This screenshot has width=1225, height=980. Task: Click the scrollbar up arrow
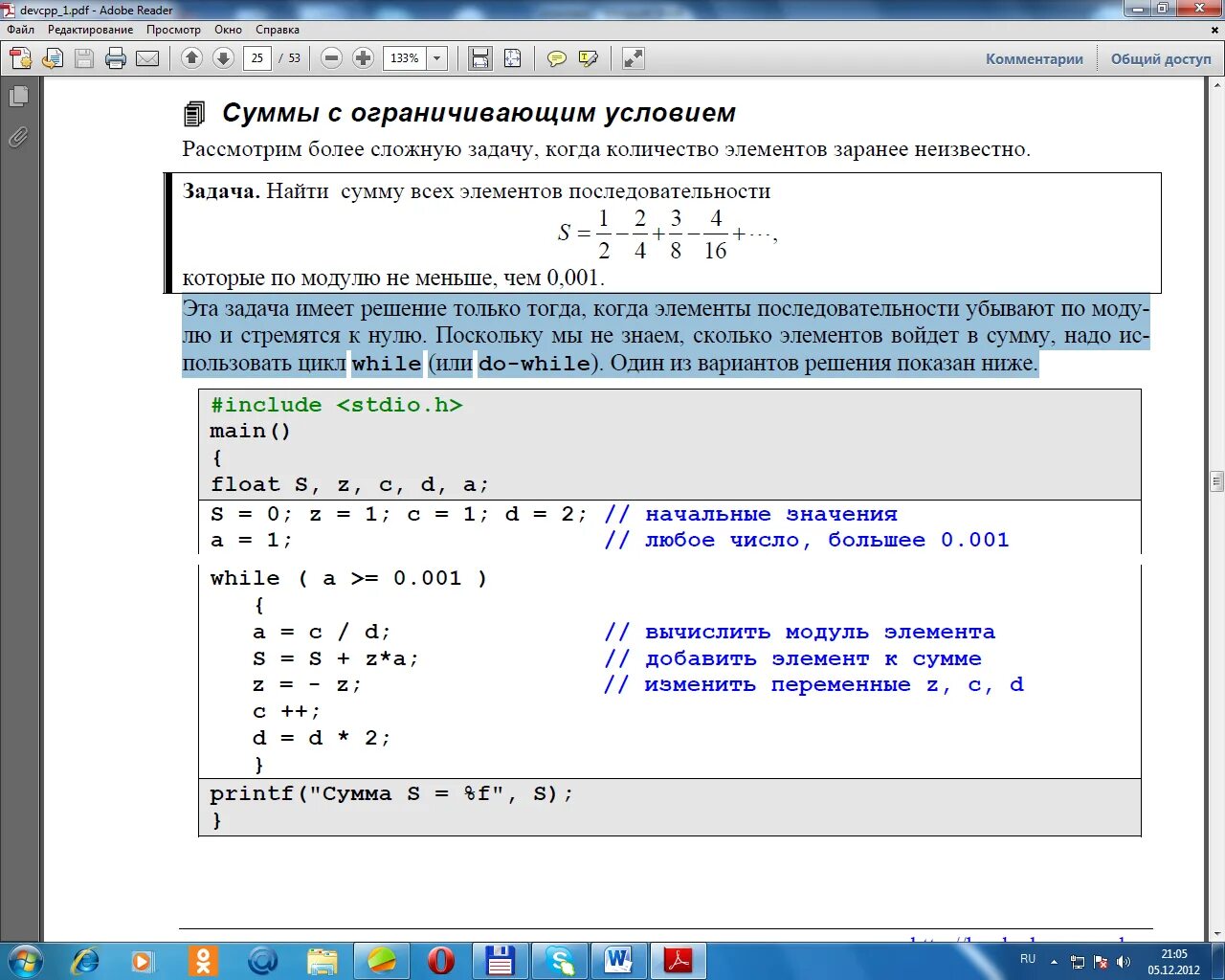1216,83
